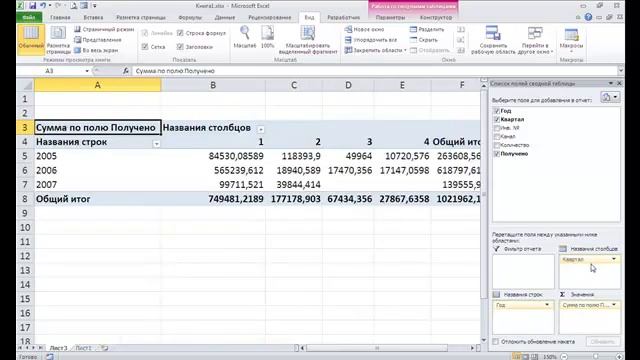
Task: Select column B header
Action: [213, 85]
